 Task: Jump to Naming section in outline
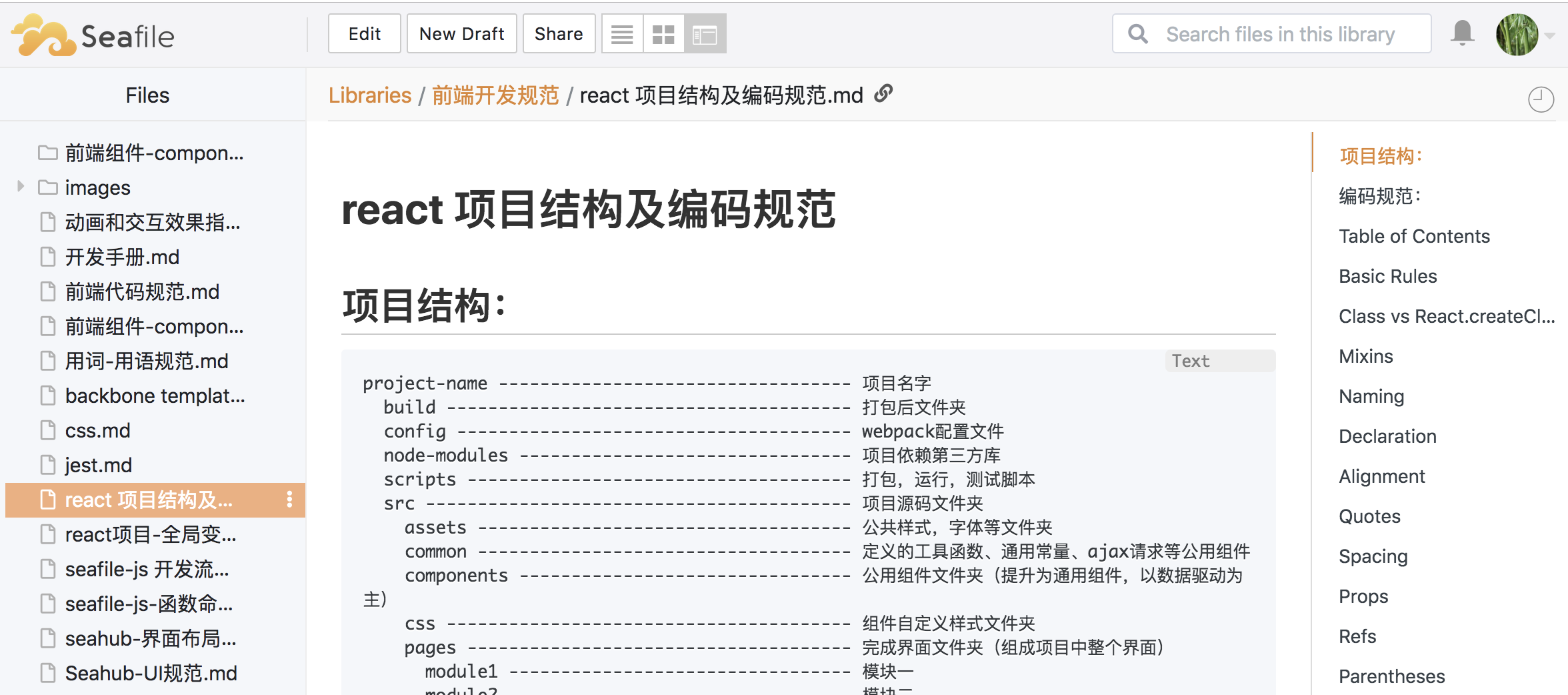point(1371,396)
